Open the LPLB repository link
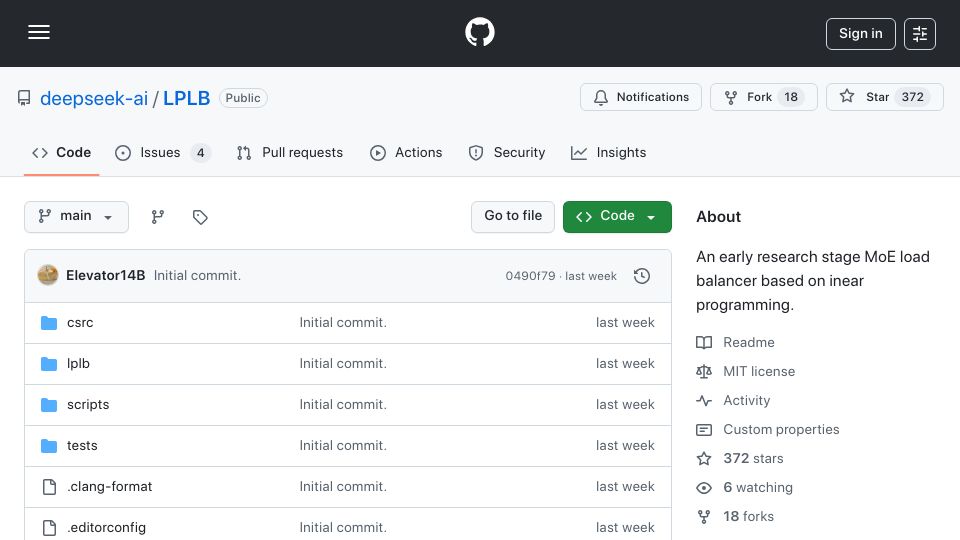 (x=186, y=98)
